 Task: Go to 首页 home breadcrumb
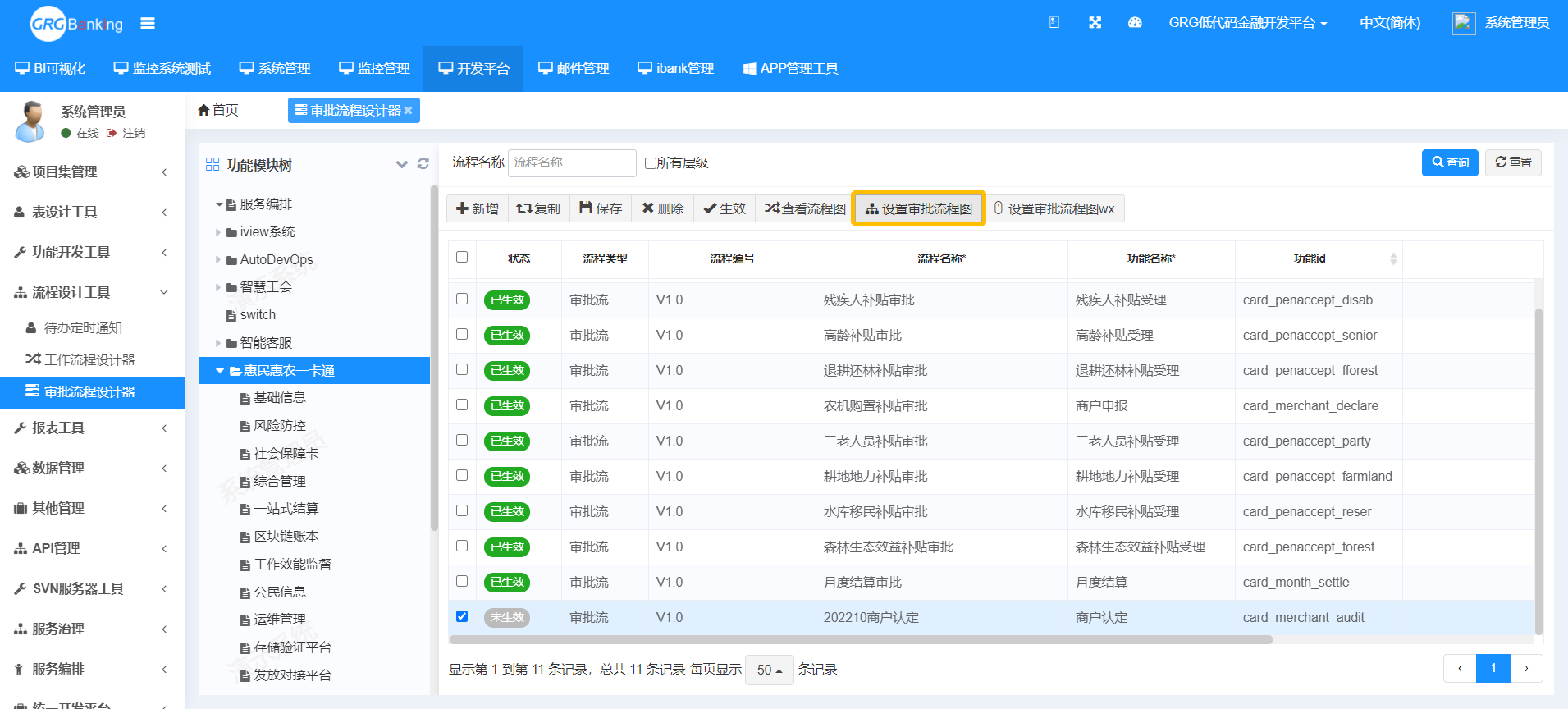click(x=218, y=110)
